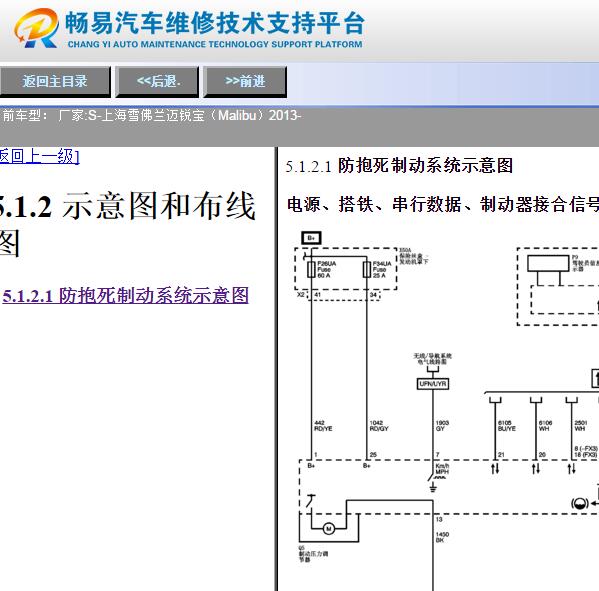Go forward with the >>前进 button
Screen dimensions: 599x591
click(245, 81)
